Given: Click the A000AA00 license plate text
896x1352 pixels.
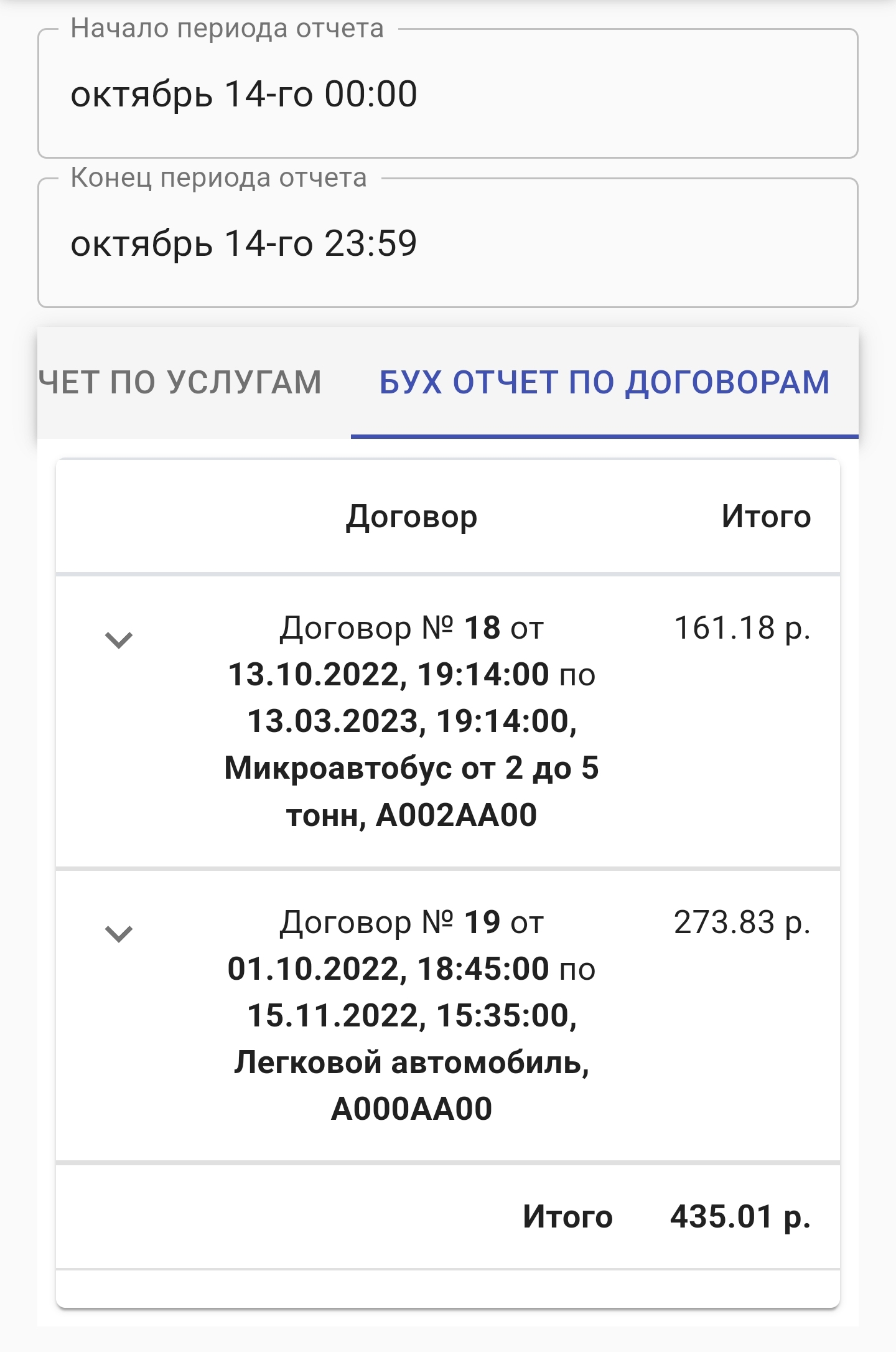Looking at the screenshot, I should point(411,1109).
